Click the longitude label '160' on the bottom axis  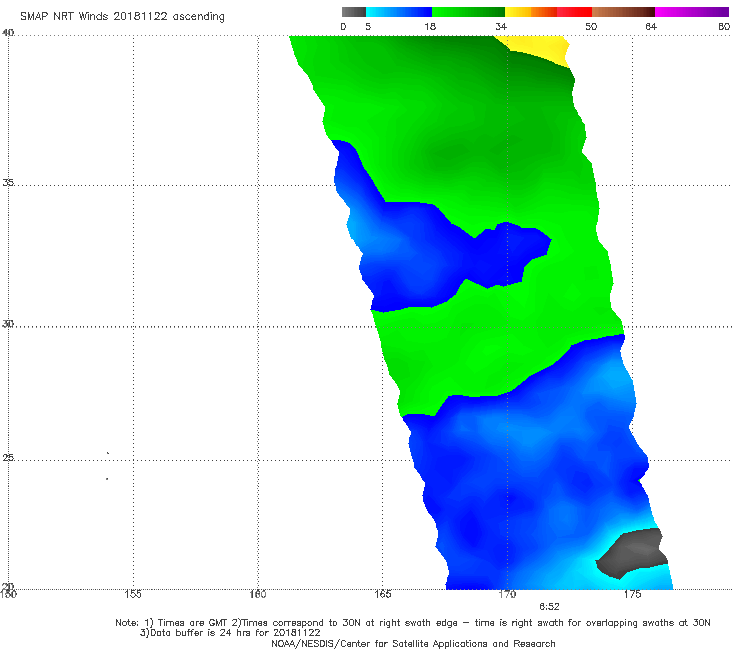click(x=258, y=594)
